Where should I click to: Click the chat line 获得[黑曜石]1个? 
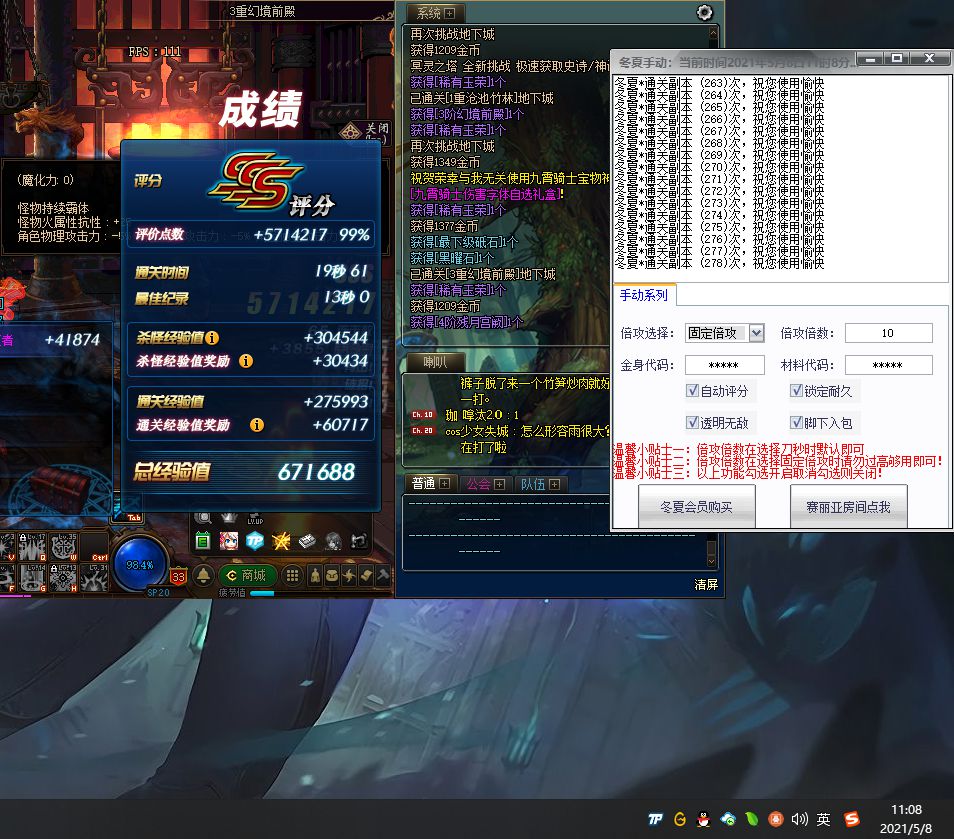click(452, 258)
